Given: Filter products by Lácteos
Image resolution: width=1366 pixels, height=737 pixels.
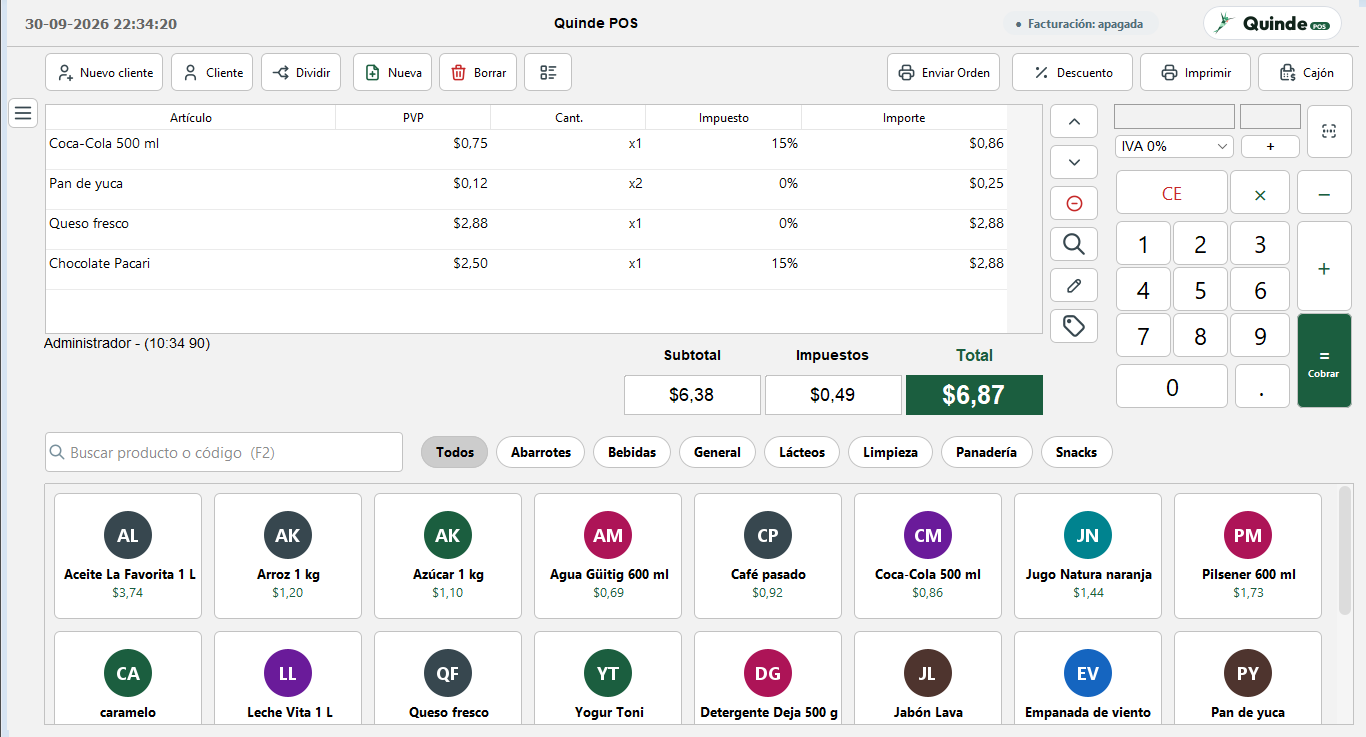Looking at the screenshot, I should click(x=802, y=452).
